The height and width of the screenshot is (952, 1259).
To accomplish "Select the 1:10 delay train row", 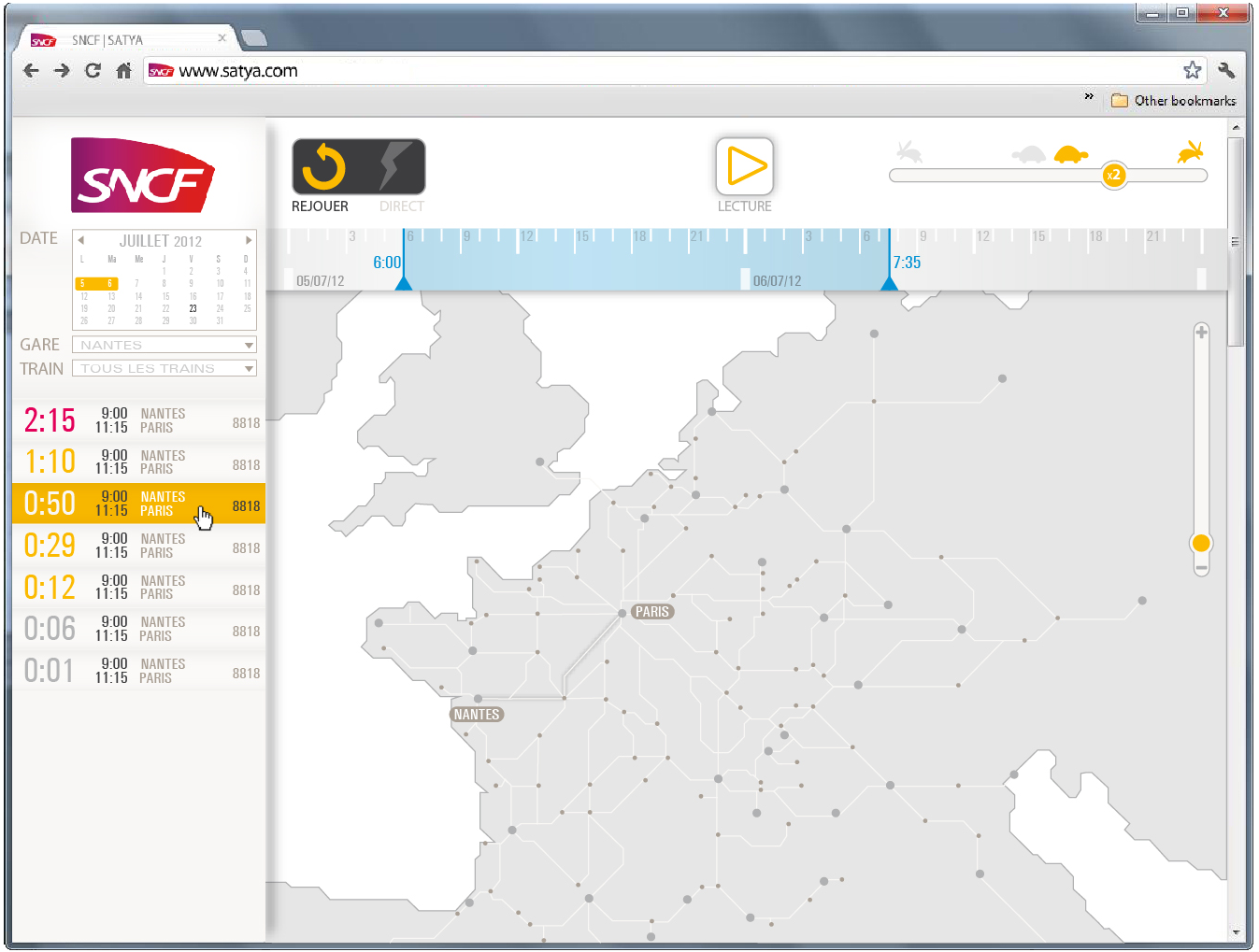I will [138, 462].
